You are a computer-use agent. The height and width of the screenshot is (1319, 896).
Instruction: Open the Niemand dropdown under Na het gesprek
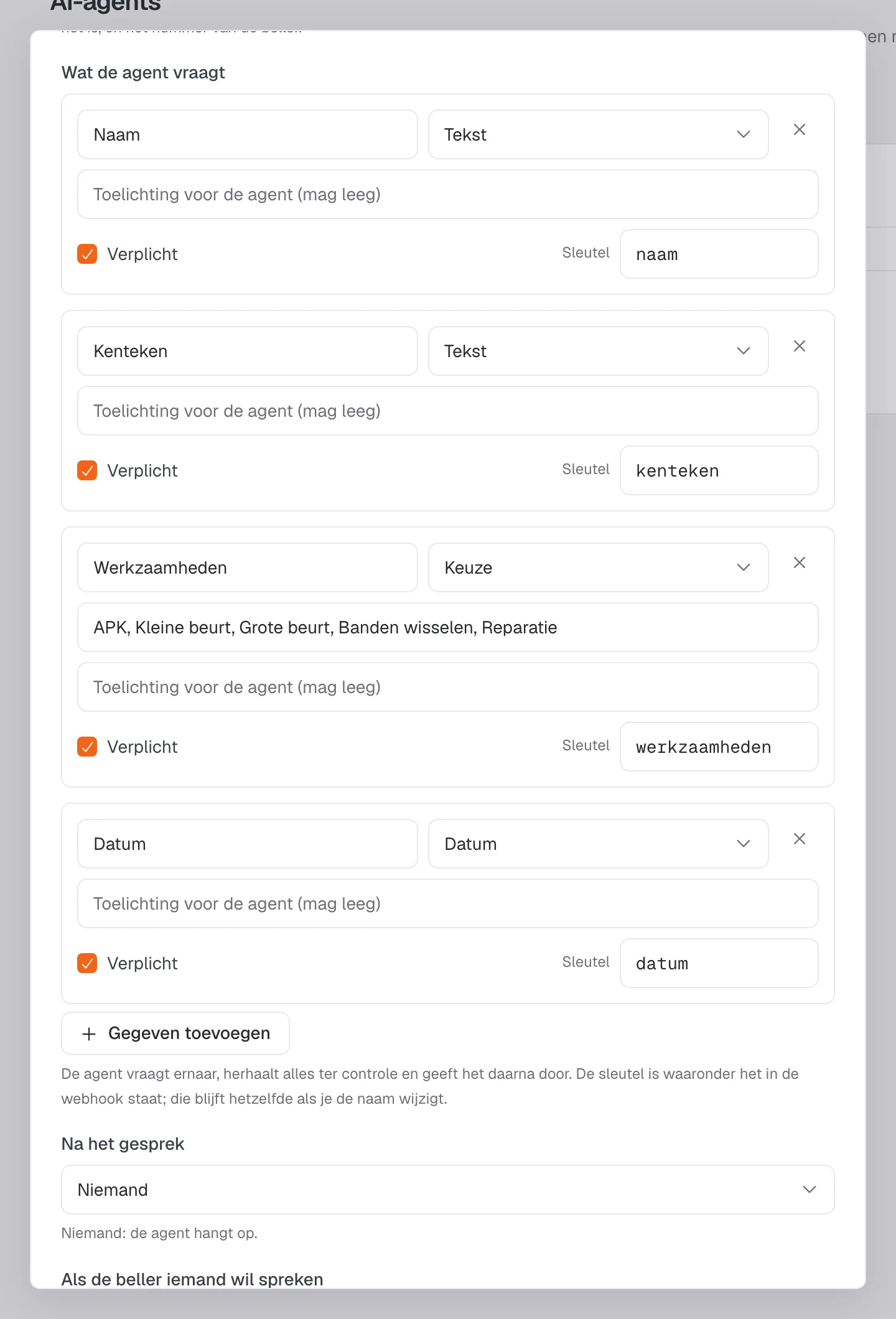point(447,1190)
